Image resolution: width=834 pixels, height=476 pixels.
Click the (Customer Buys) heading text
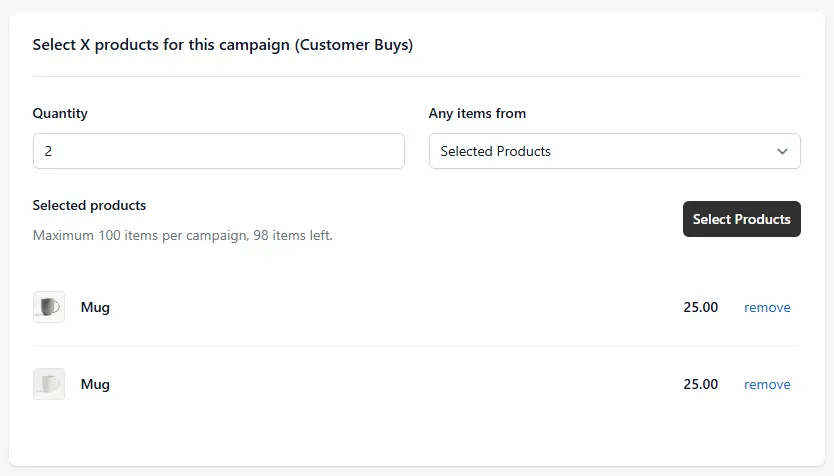[354, 45]
